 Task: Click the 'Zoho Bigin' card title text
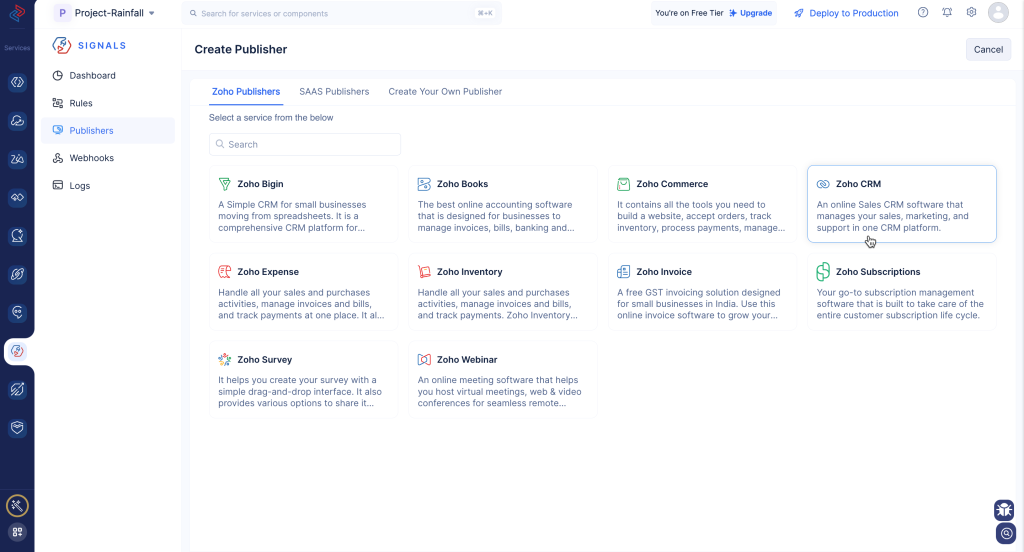pyautogui.click(x=260, y=184)
